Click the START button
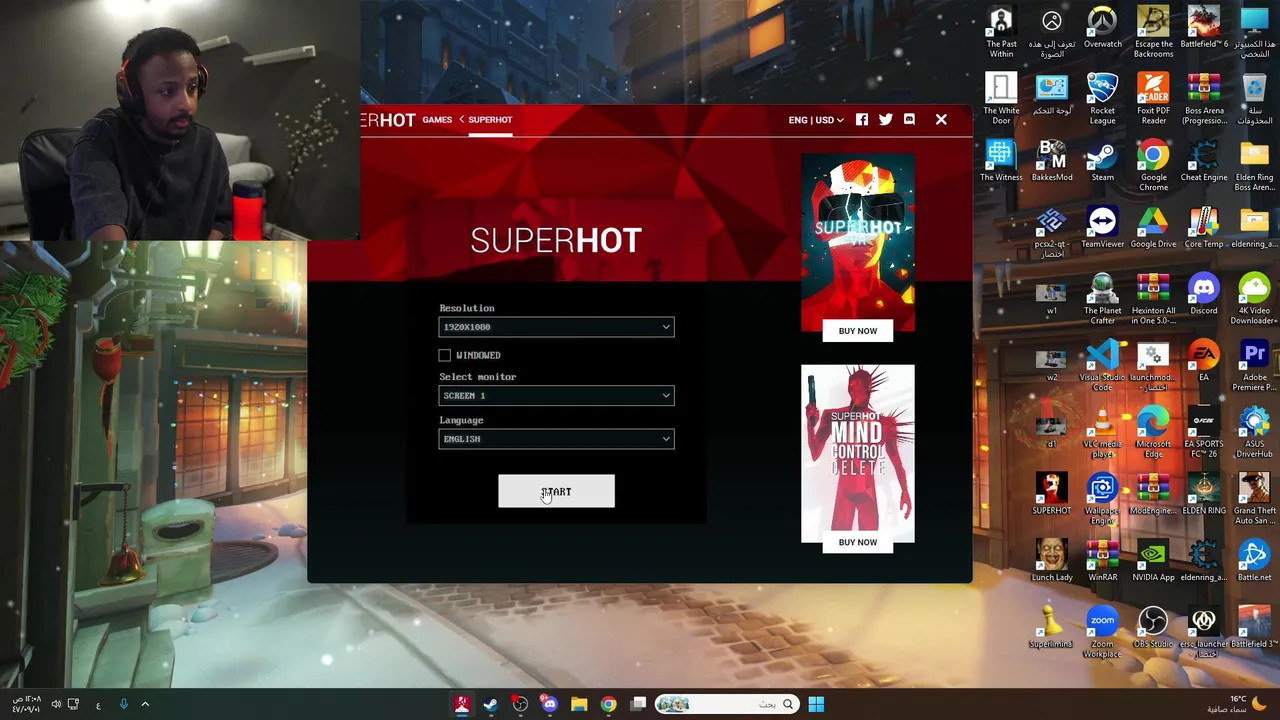Screen dimensions: 1280x720 [556, 492]
